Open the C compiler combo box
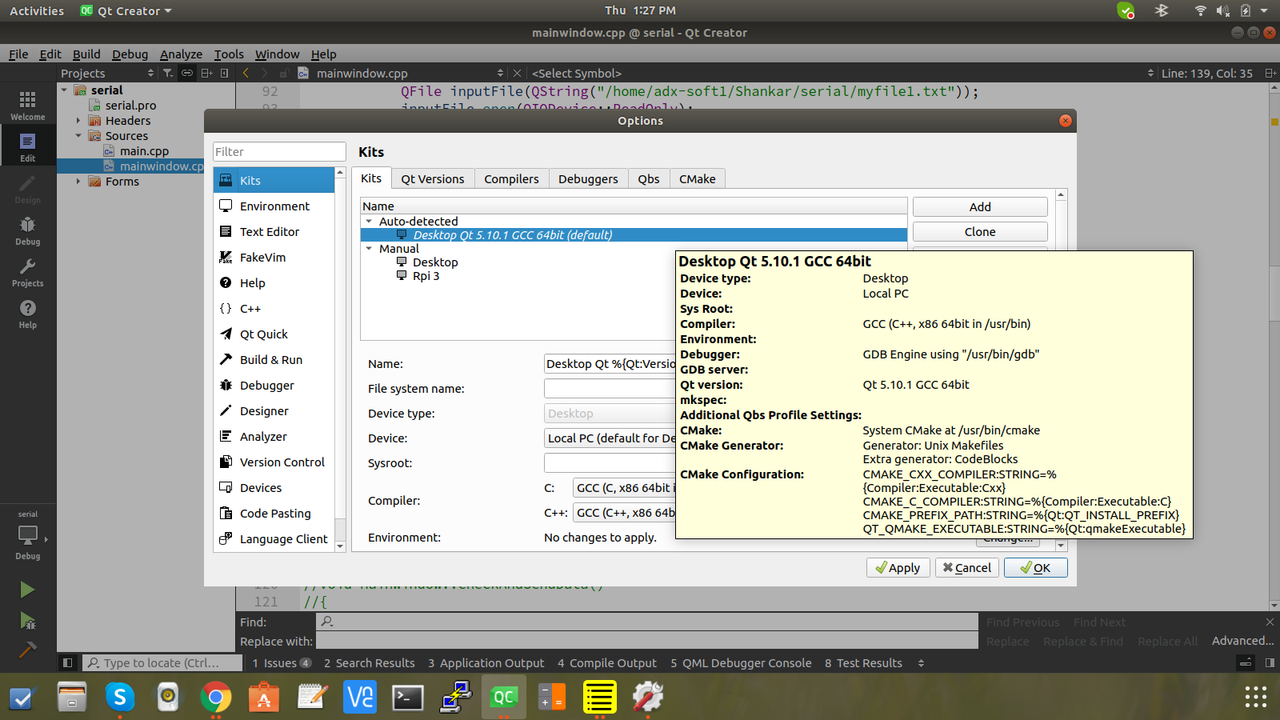1280x720 pixels. (x=624, y=488)
